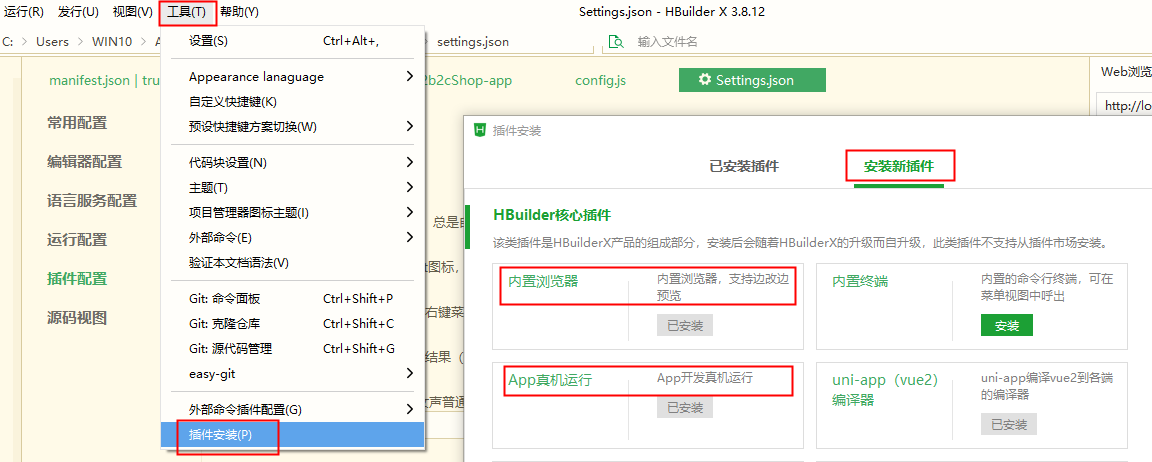
Task: Click the HBuilder logo in 插件安装 dialog
Action: point(480,130)
